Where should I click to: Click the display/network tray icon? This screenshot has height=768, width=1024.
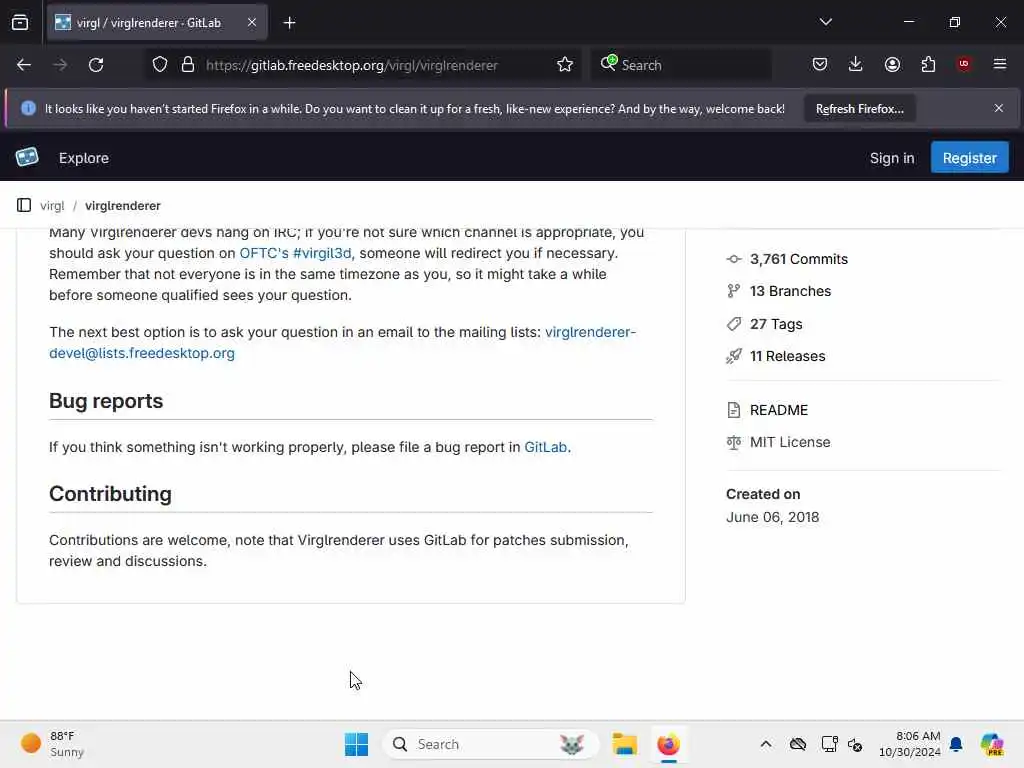click(x=829, y=744)
